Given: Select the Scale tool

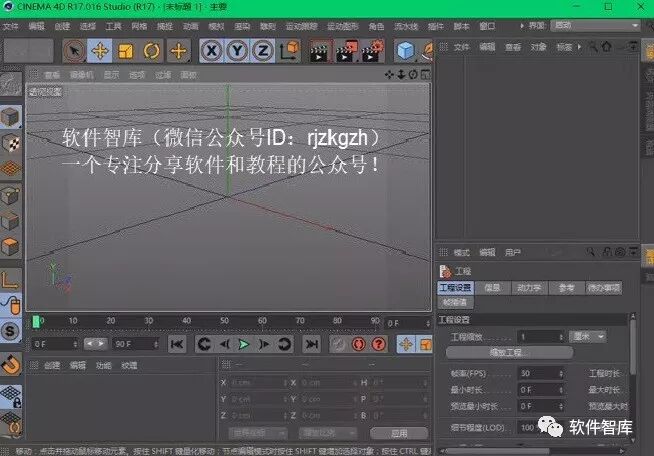Looking at the screenshot, I should tap(126, 51).
